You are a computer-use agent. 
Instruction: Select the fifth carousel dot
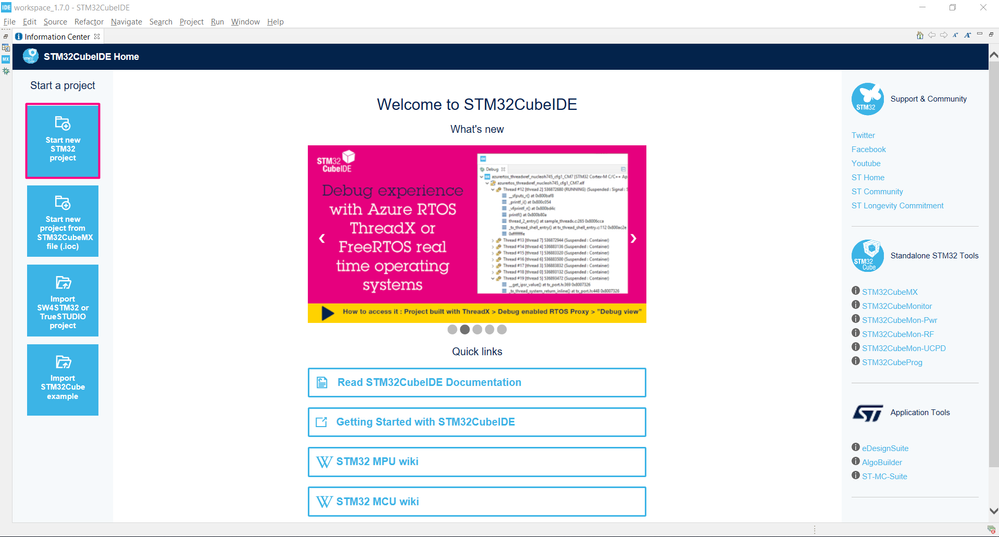(x=502, y=329)
